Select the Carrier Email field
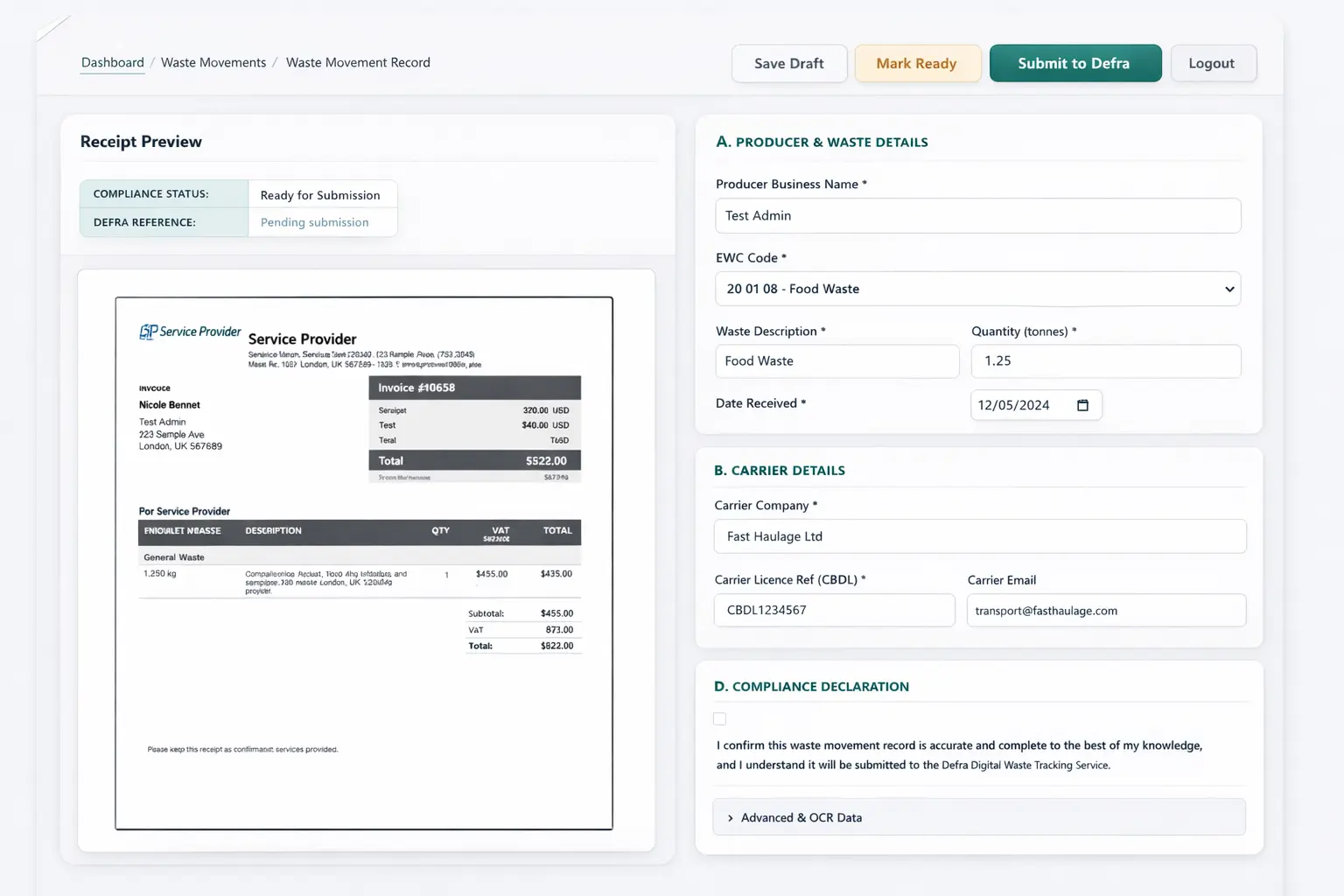The image size is (1344, 896). tap(1105, 610)
